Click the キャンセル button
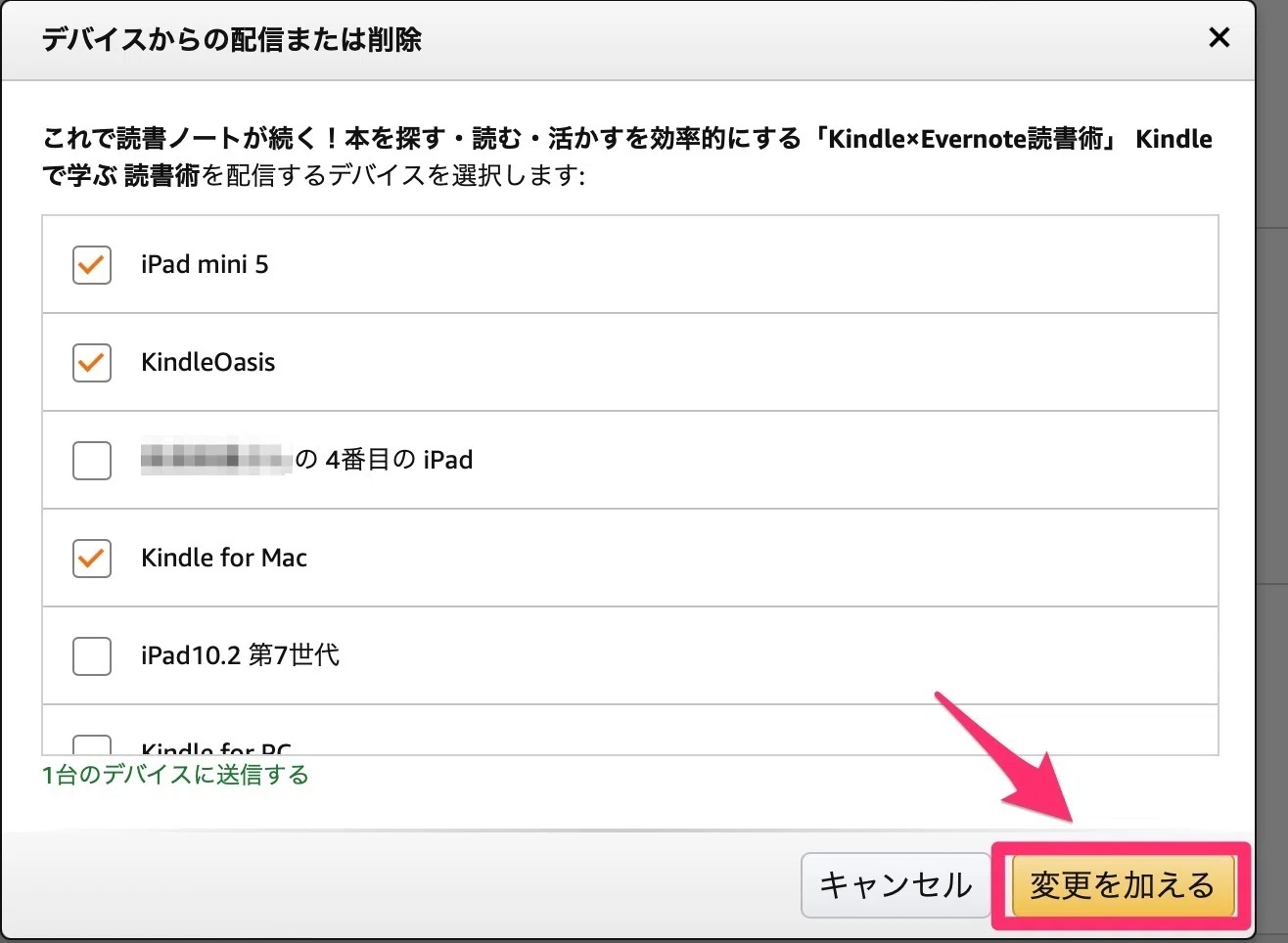The width and height of the screenshot is (1288, 943). point(896,885)
